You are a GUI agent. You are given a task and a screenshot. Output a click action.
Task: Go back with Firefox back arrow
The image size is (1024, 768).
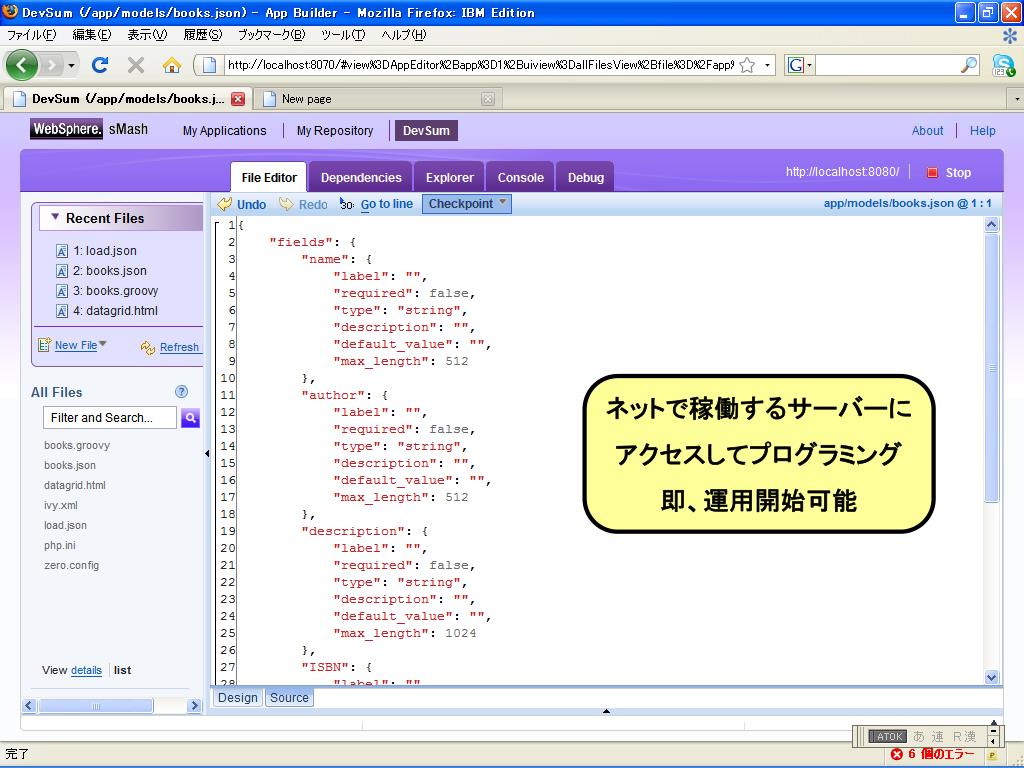point(22,65)
